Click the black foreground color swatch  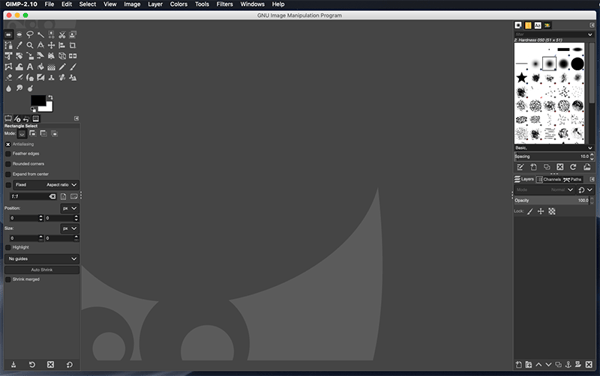(x=37, y=100)
